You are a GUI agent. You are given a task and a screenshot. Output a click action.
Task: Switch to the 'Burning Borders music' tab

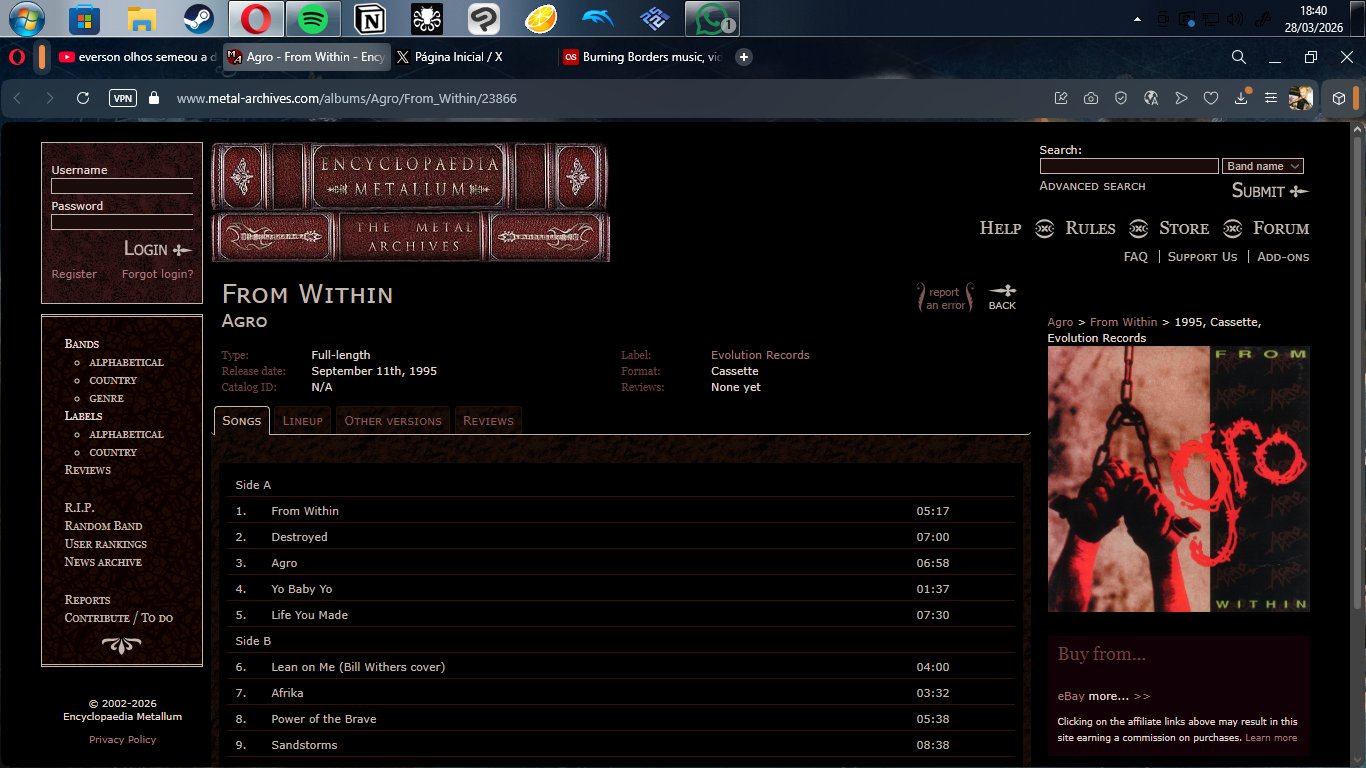pyautogui.click(x=641, y=57)
